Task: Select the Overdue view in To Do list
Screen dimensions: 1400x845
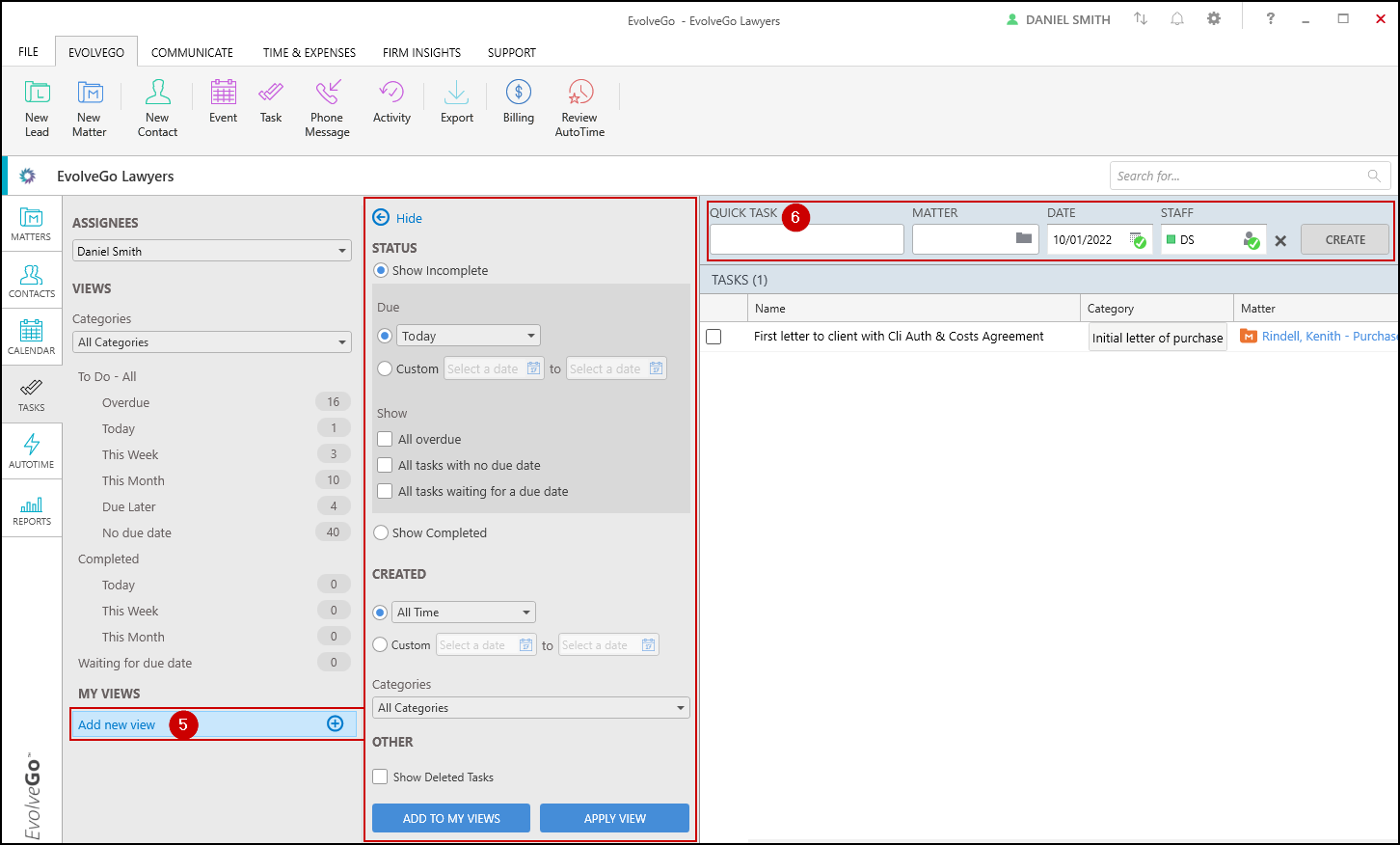Action: coord(126,402)
